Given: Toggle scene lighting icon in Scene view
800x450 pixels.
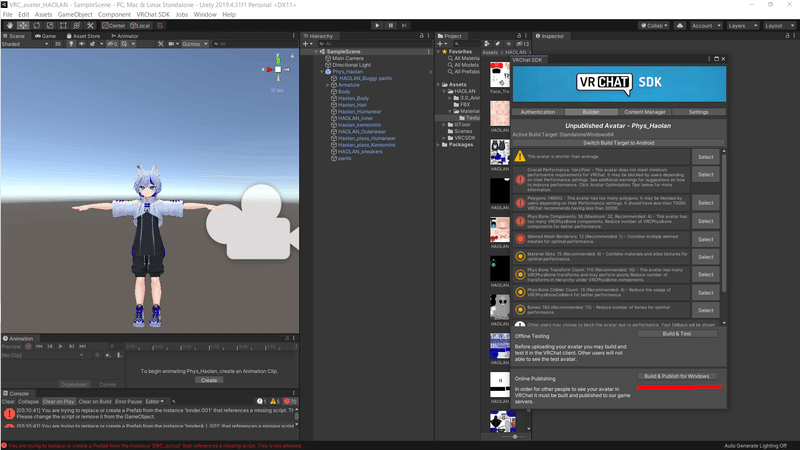Looking at the screenshot, I should (71, 44).
